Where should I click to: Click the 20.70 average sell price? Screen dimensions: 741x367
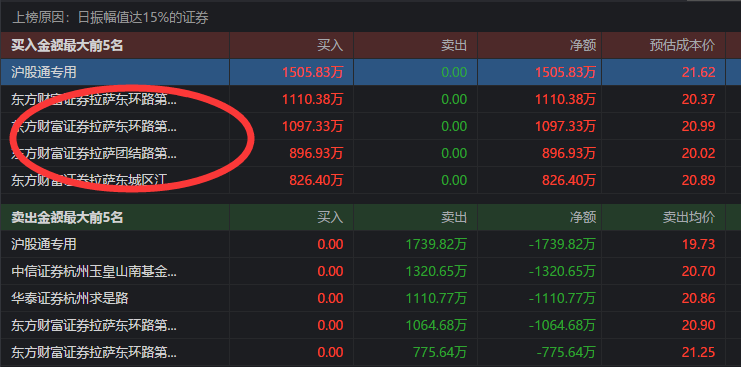point(698,271)
